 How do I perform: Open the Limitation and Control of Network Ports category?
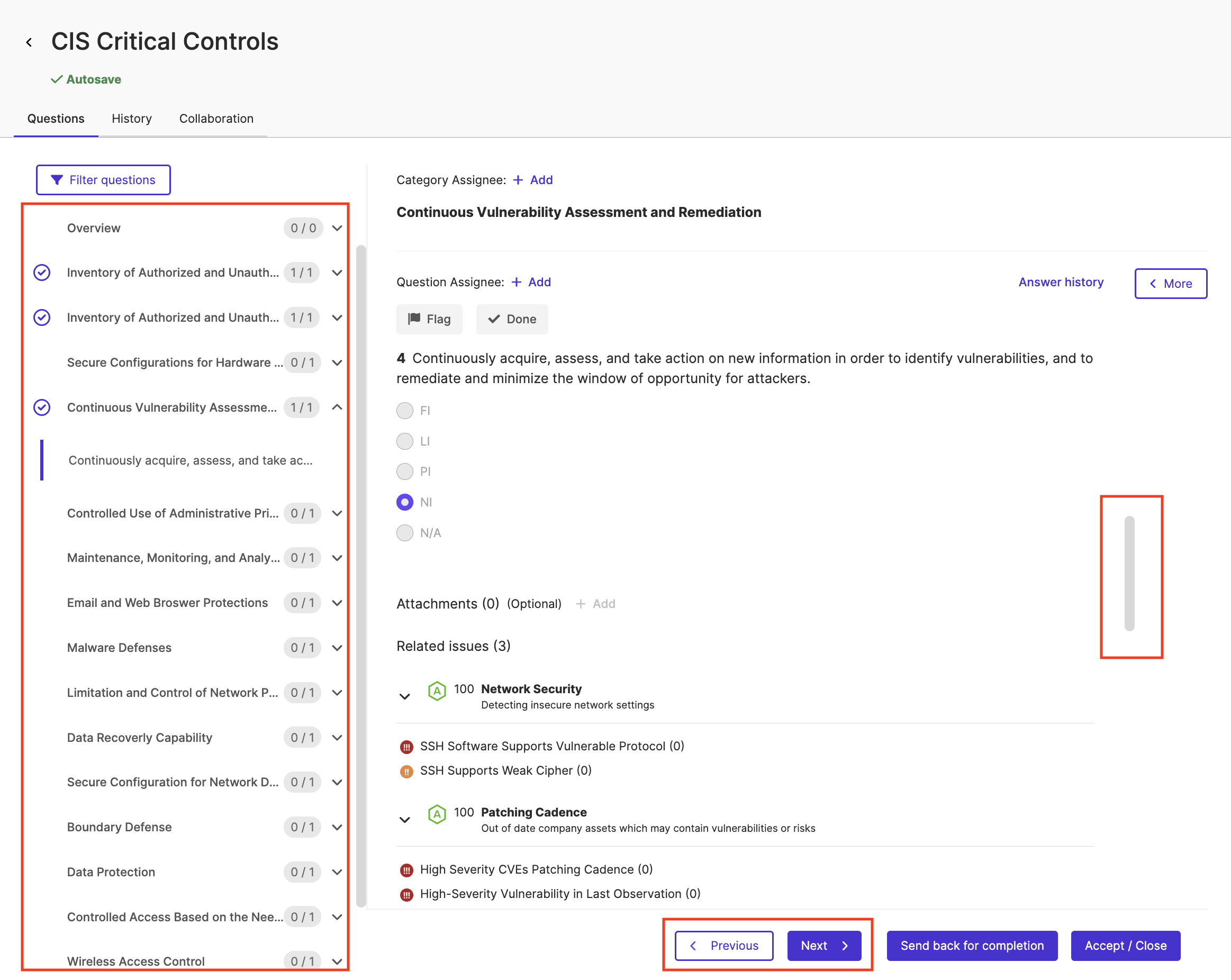[173, 692]
